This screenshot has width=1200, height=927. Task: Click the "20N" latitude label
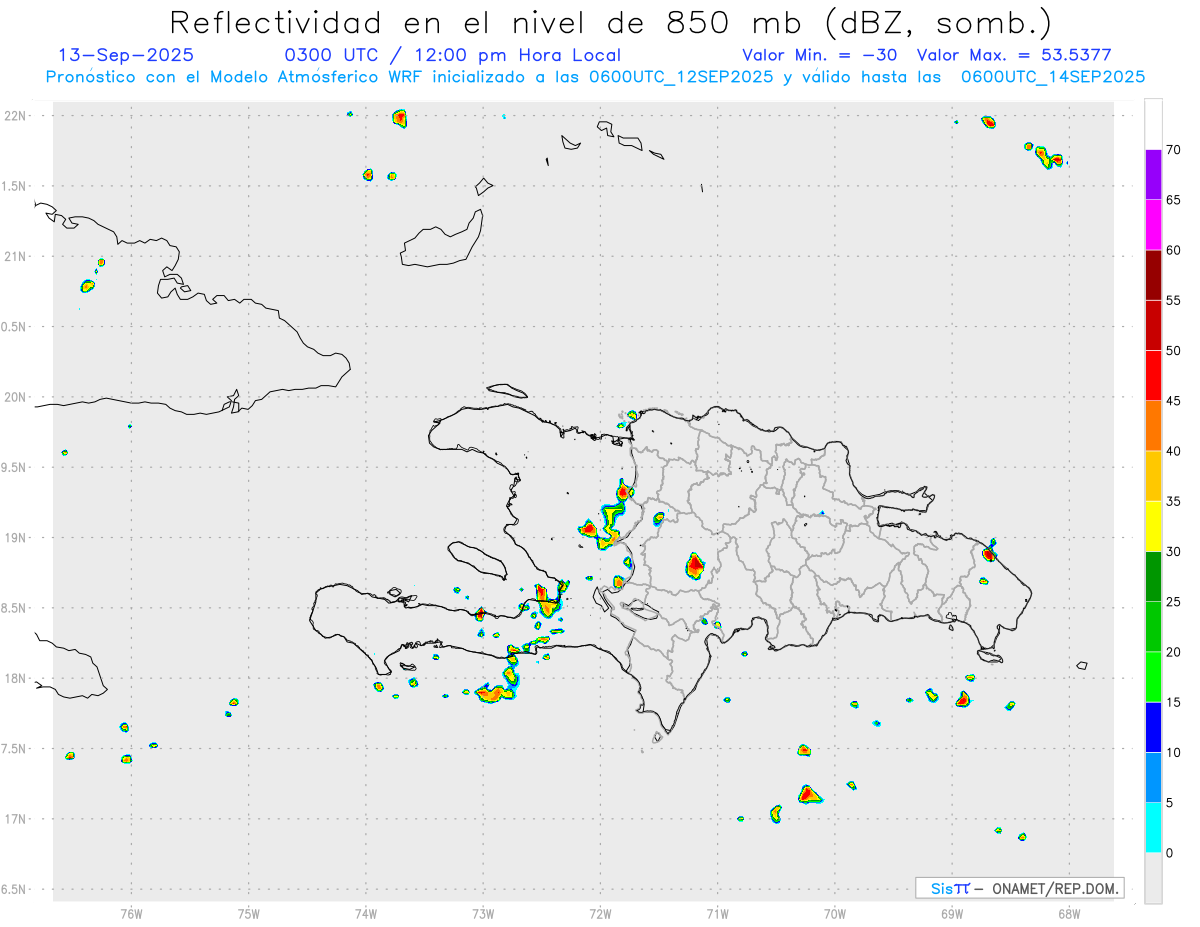click(17, 397)
